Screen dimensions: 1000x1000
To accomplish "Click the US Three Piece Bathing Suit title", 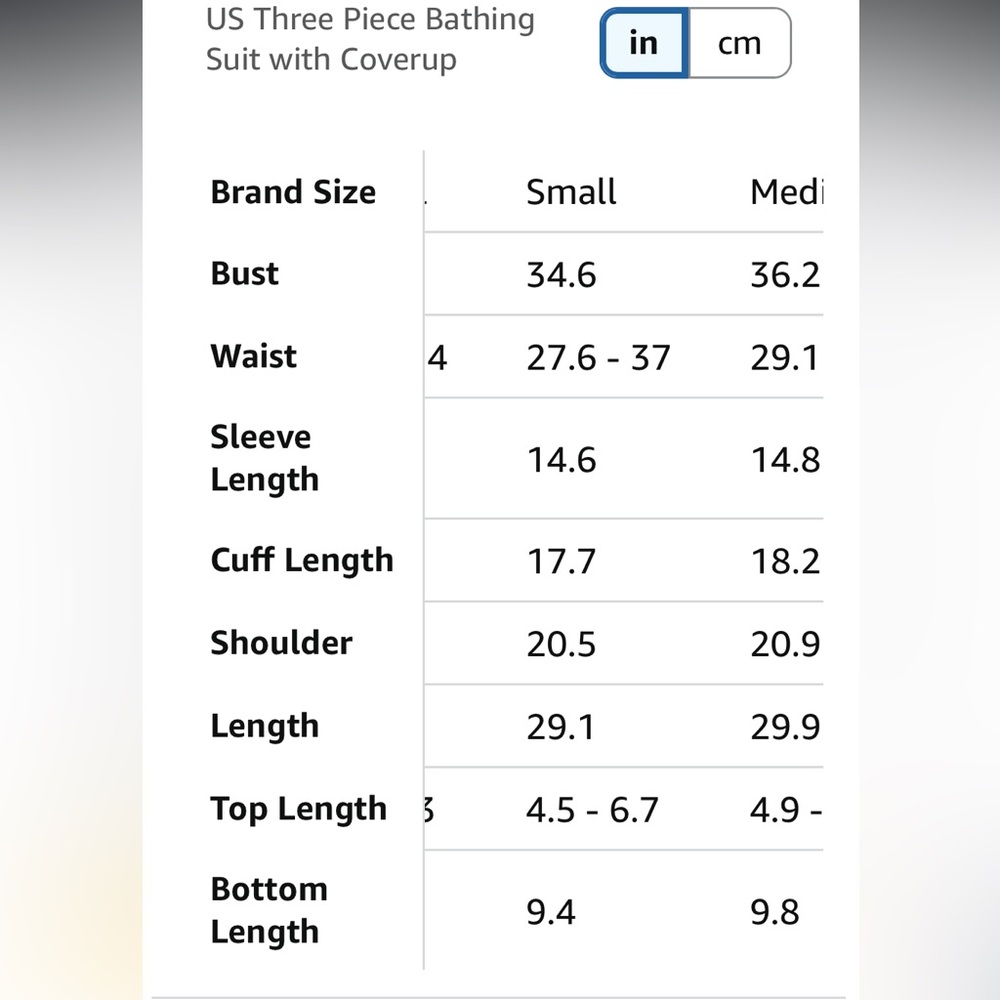I will click(x=370, y=39).
